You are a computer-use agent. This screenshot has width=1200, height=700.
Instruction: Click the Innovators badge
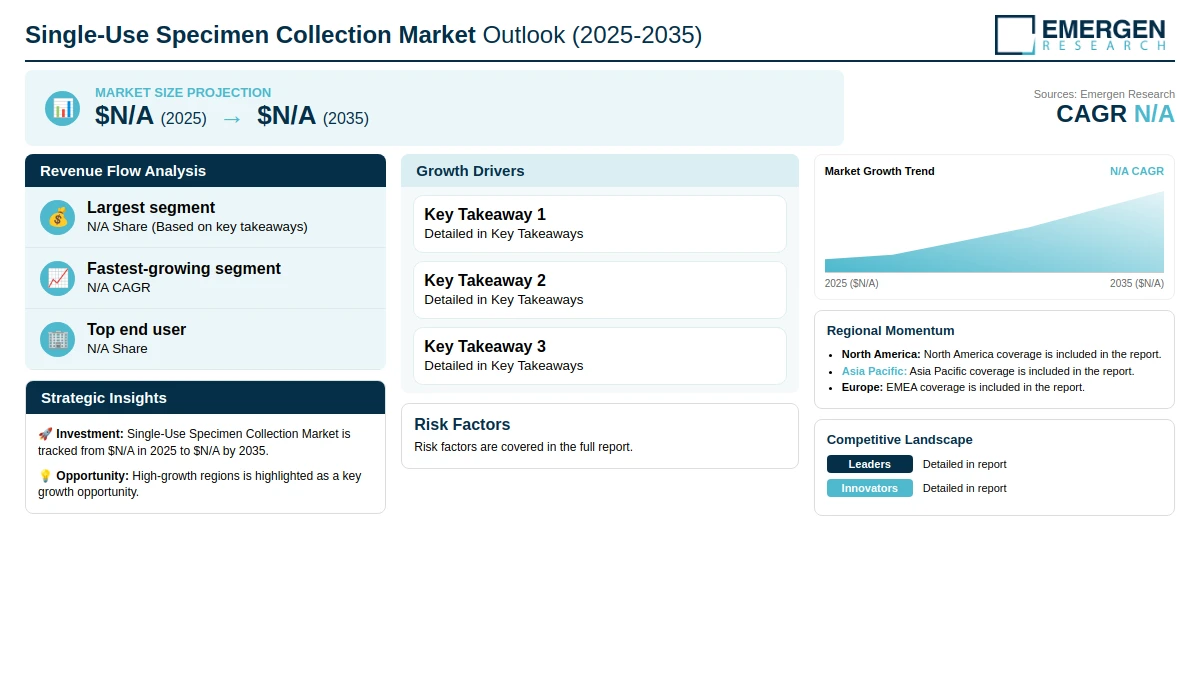click(x=870, y=488)
